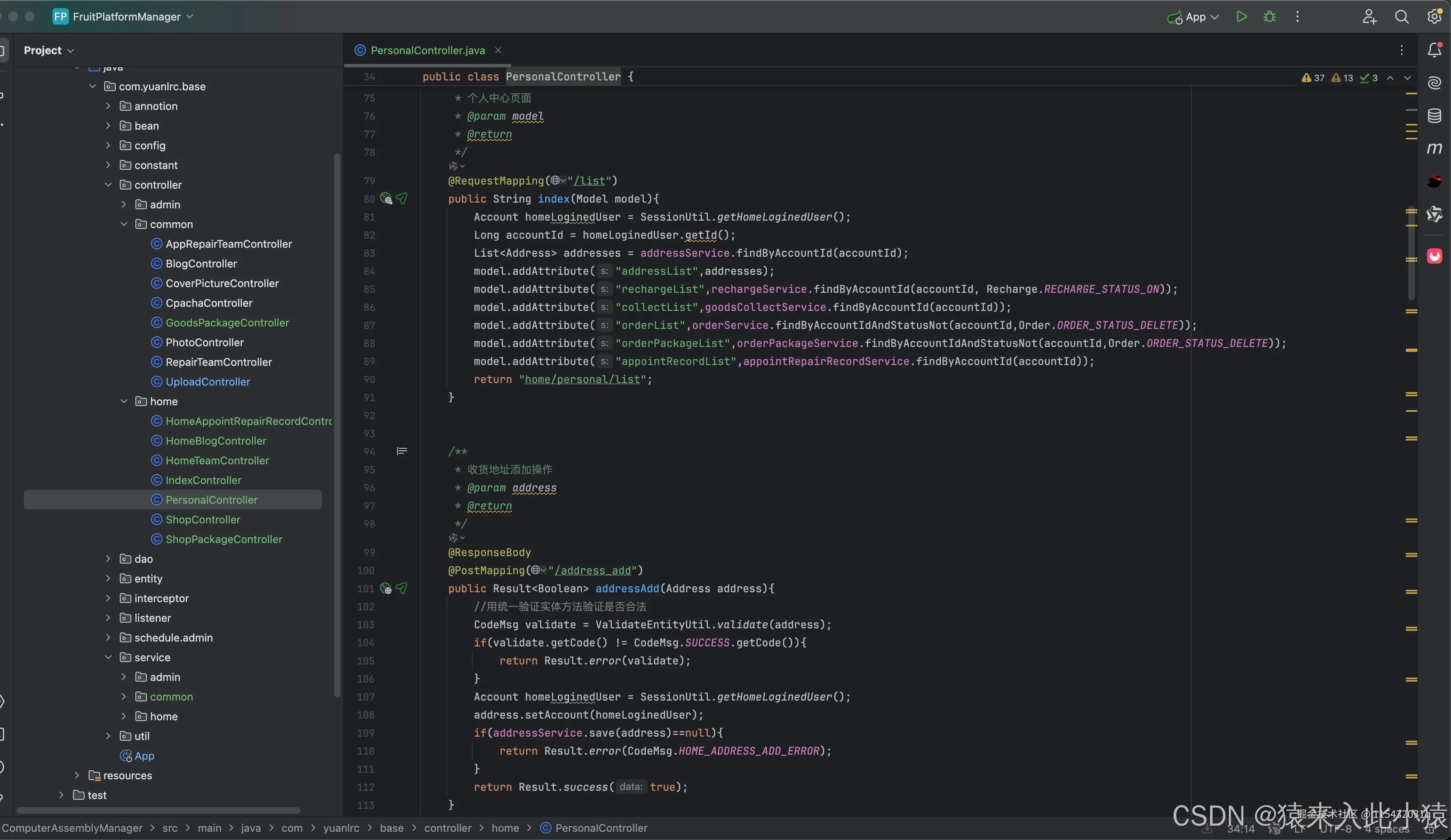Close the PersonalController.java tab

(x=498, y=50)
